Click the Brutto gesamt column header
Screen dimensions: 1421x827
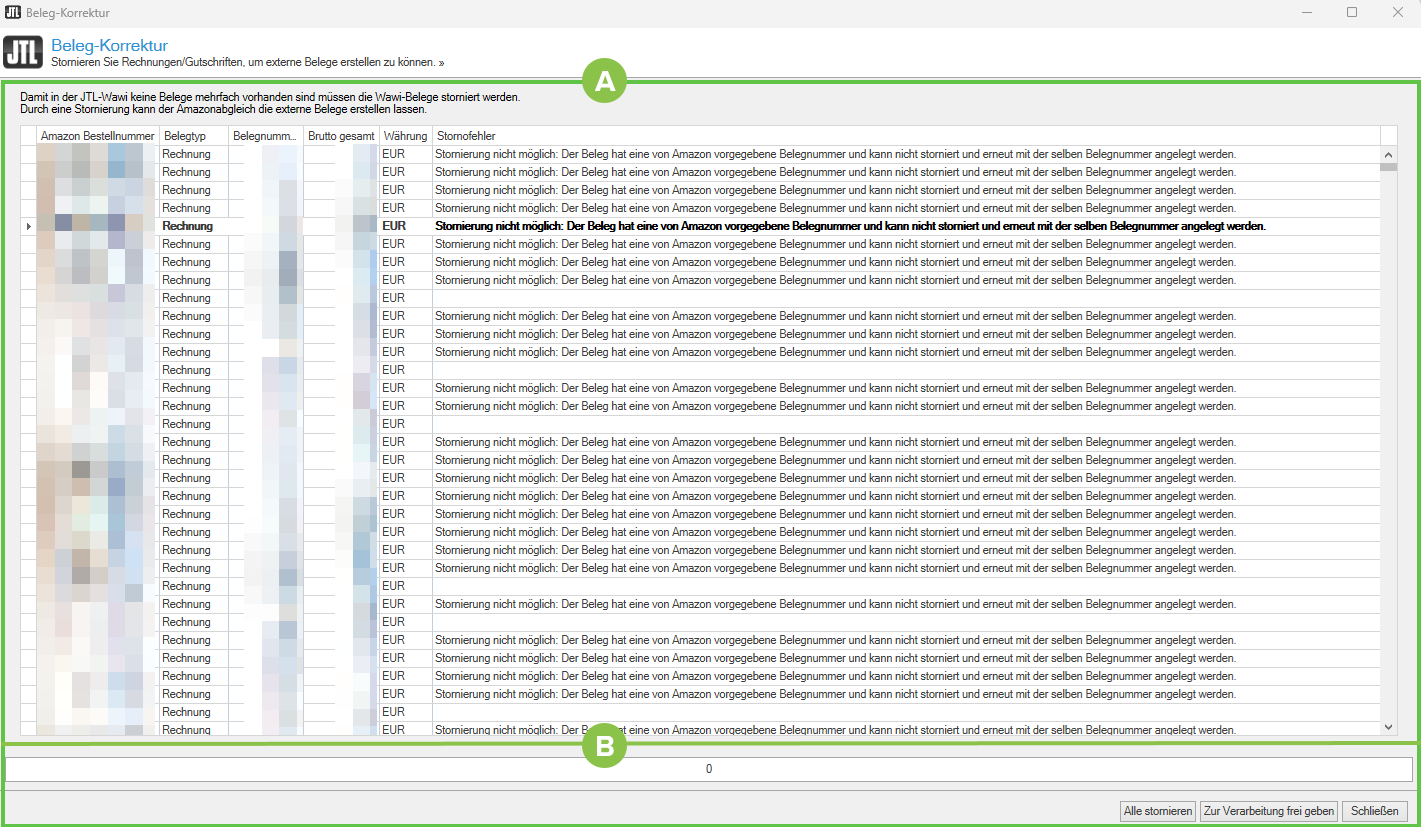coord(341,136)
